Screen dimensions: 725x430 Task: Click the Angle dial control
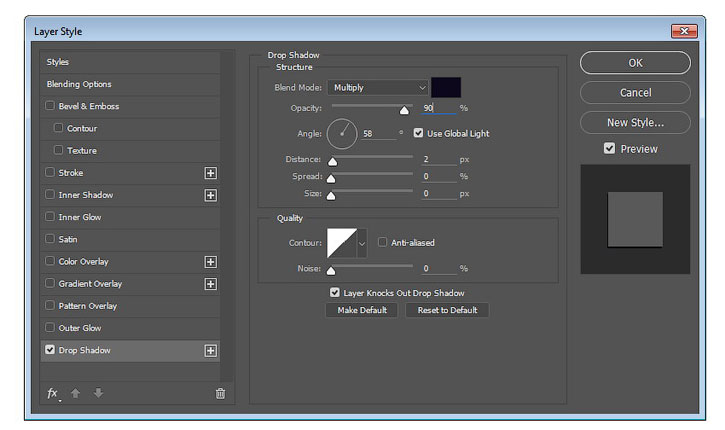342,134
